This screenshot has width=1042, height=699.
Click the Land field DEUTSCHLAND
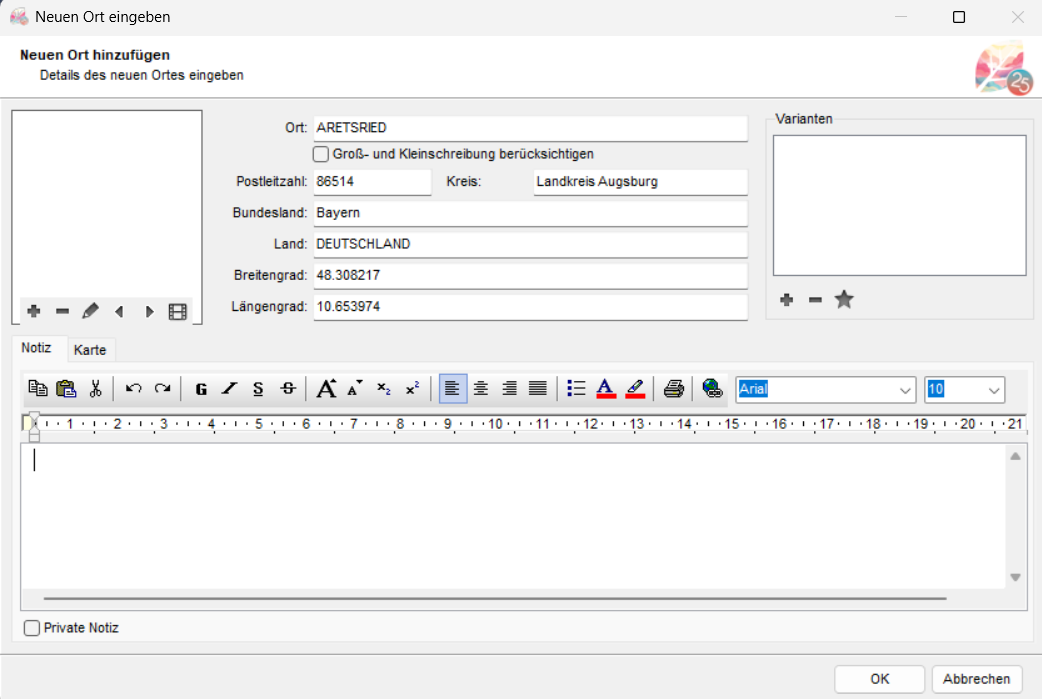530,245
